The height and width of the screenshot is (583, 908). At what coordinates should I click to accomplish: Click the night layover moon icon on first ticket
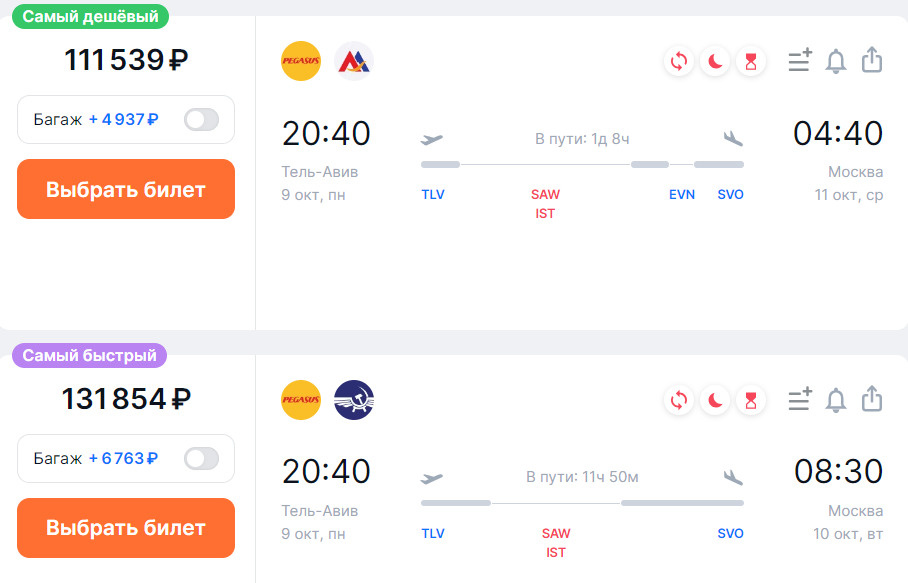[715, 61]
